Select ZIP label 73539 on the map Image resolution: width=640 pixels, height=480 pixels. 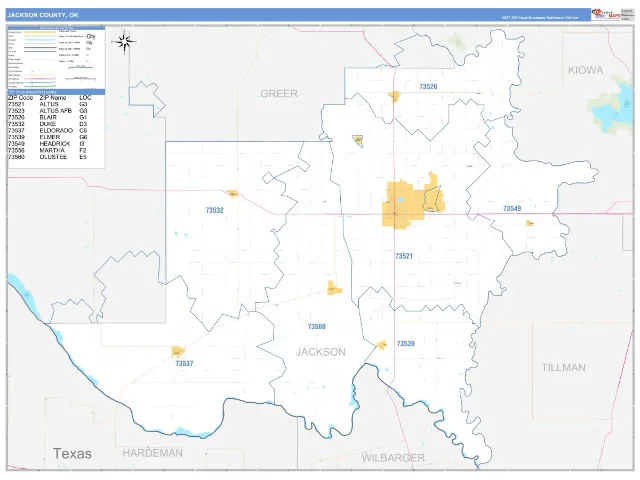[405, 344]
